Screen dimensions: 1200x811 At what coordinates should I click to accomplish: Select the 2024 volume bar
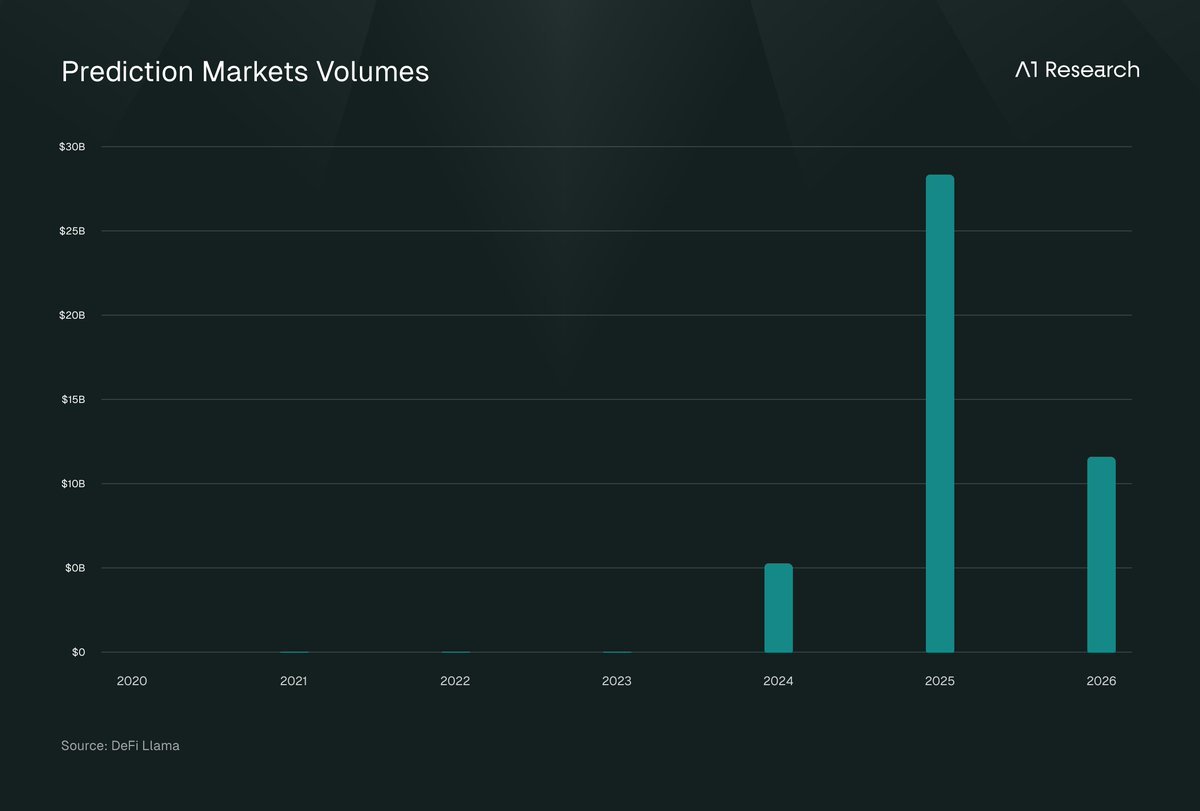(778, 608)
